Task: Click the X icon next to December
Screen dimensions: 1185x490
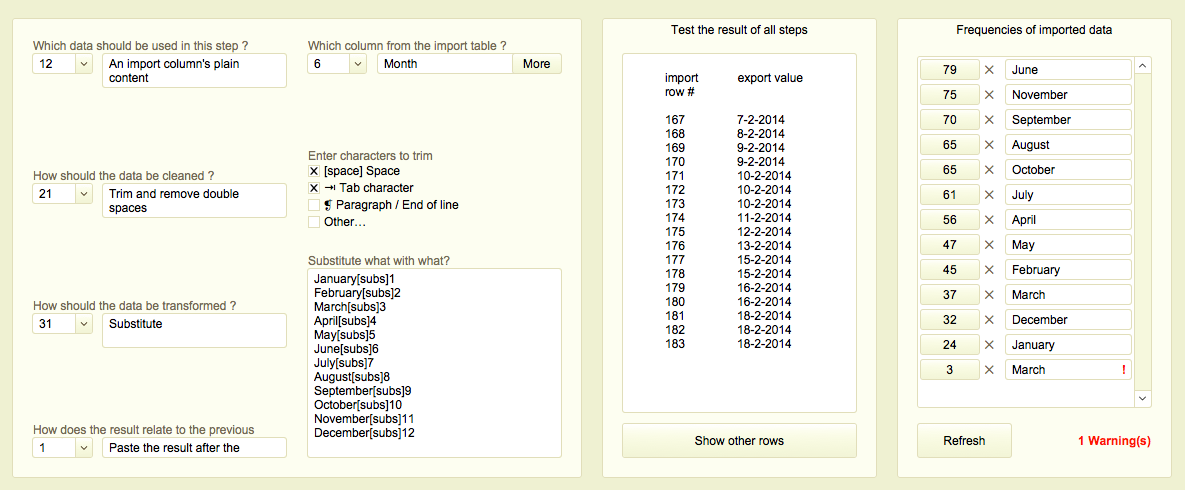Action: [x=989, y=320]
